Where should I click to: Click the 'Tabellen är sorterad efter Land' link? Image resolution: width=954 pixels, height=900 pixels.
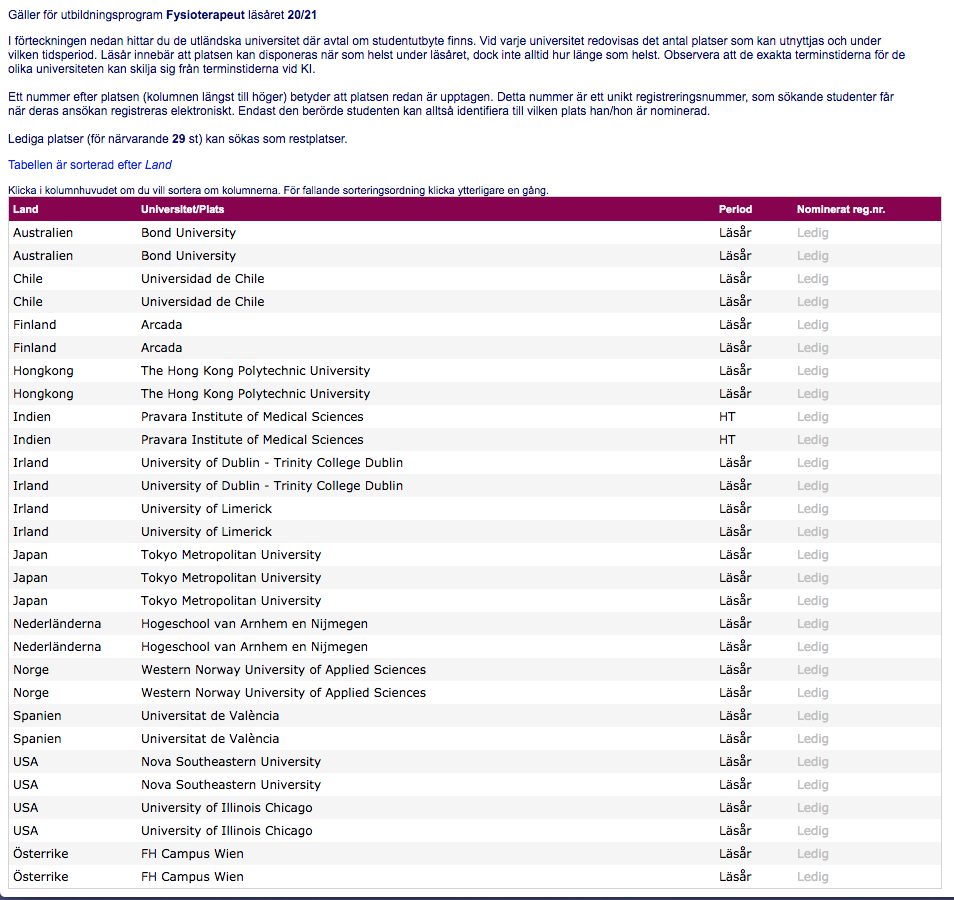point(90,165)
